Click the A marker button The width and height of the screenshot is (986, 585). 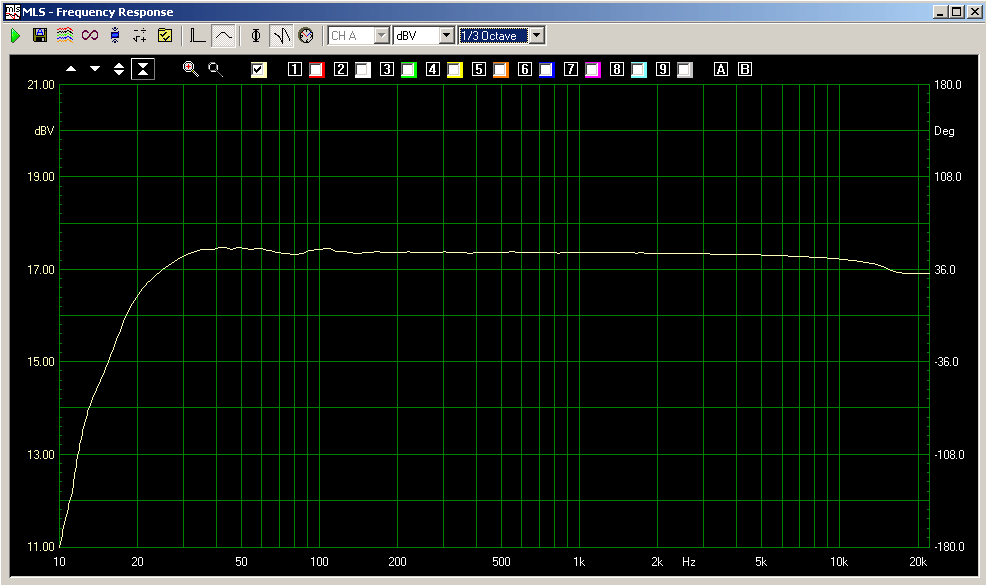(x=721, y=69)
